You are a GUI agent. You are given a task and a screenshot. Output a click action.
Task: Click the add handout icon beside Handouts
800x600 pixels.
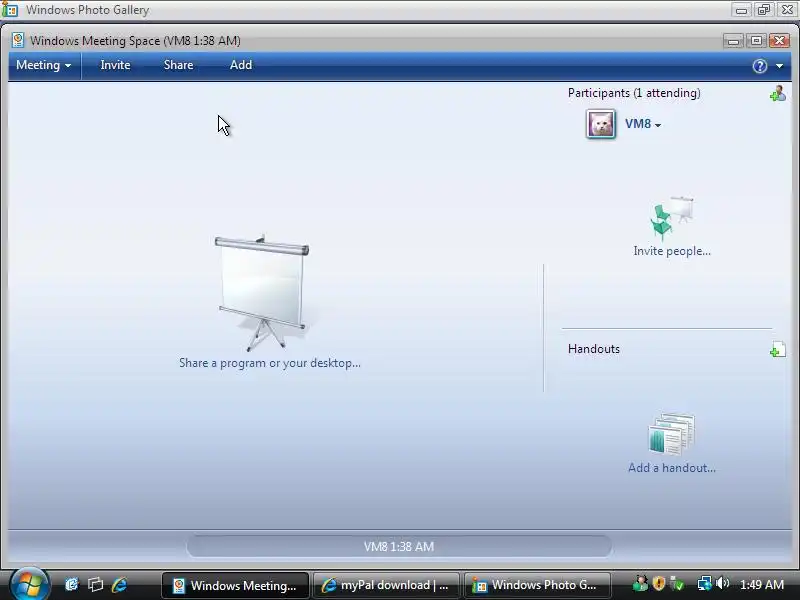click(x=778, y=349)
